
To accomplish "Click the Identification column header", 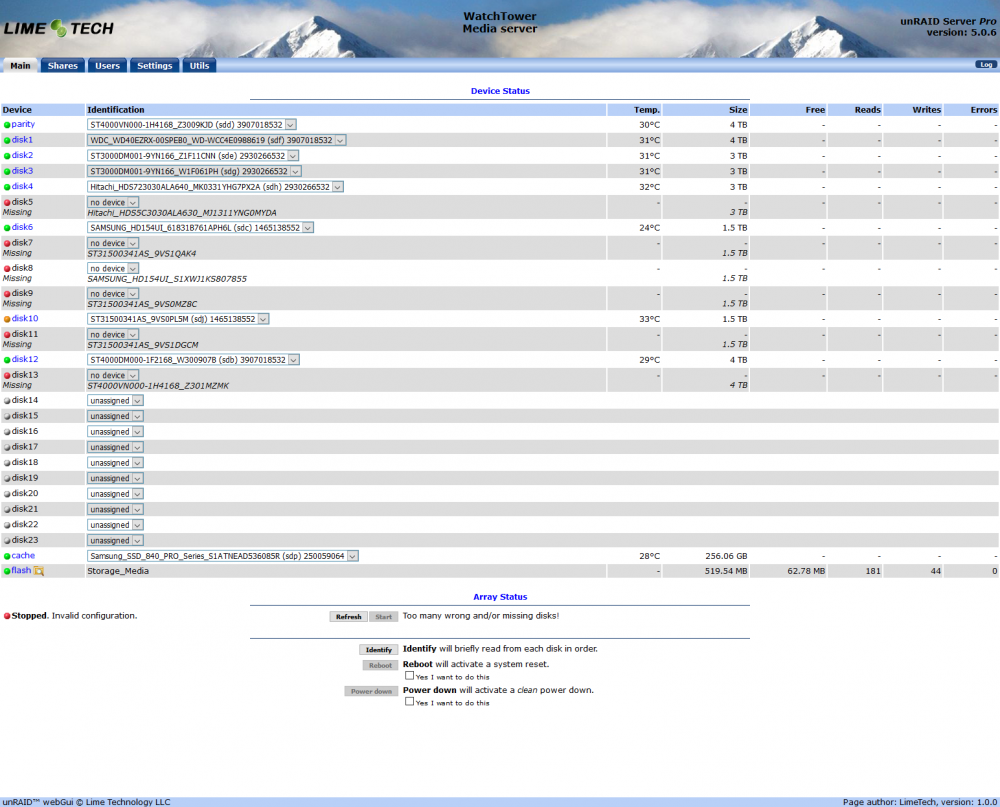I will click(x=116, y=110).
